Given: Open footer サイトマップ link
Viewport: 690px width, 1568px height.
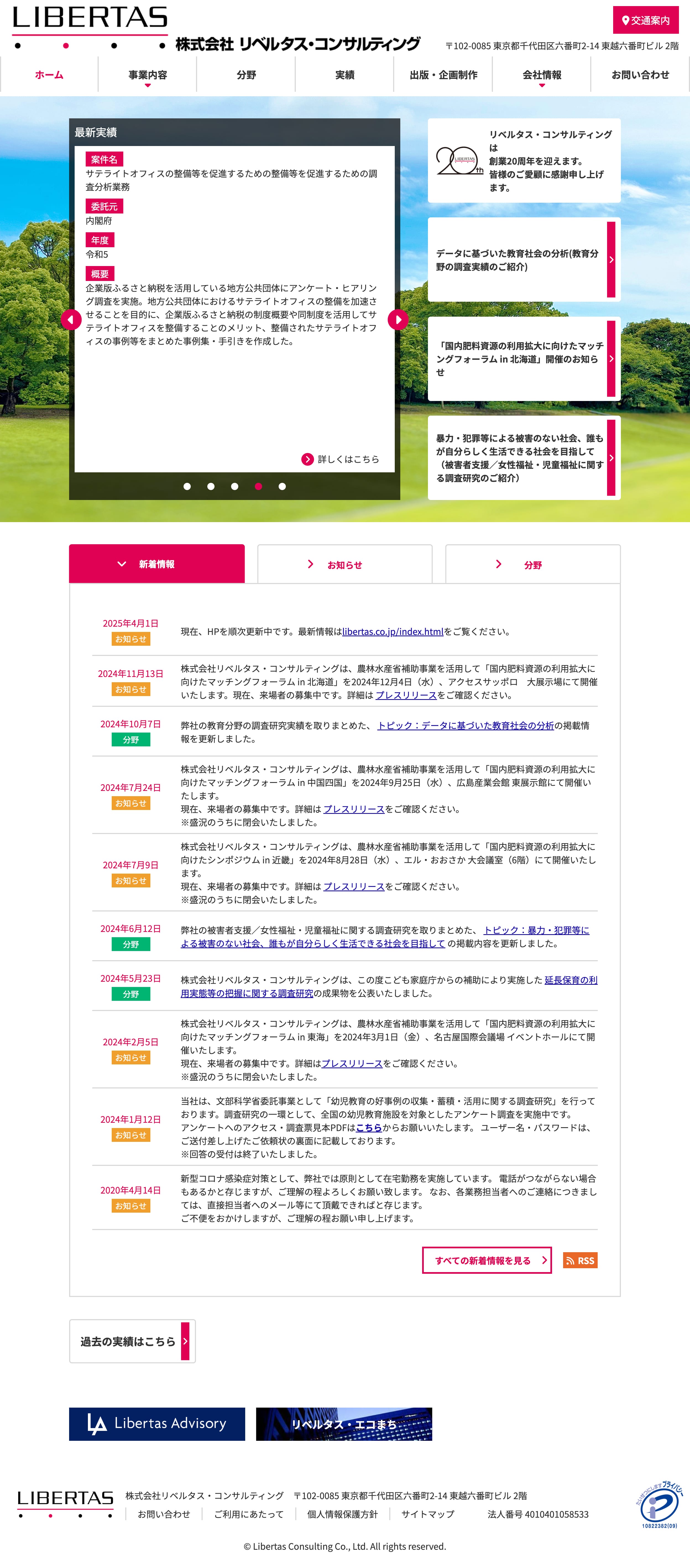Looking at the screenshot, I should coord(427,1514).
